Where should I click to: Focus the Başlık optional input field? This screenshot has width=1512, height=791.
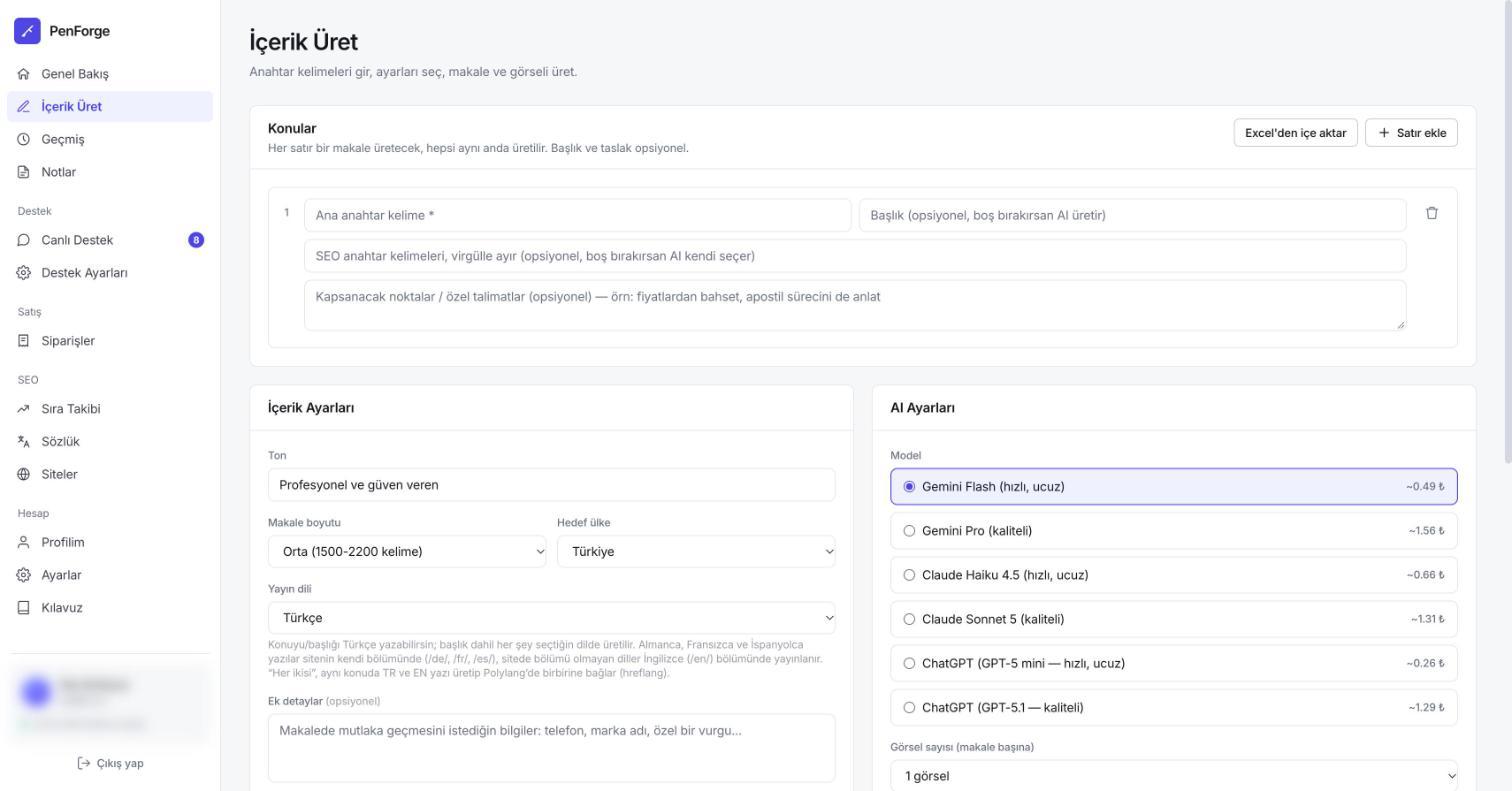click(x=1133, y=215)
